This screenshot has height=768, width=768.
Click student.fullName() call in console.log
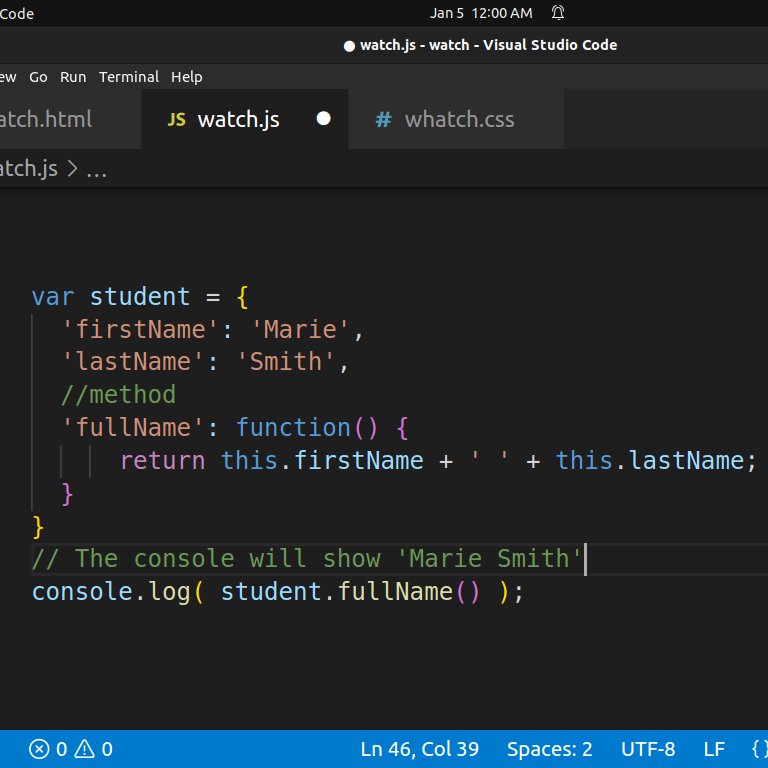(x=350, y=592)
